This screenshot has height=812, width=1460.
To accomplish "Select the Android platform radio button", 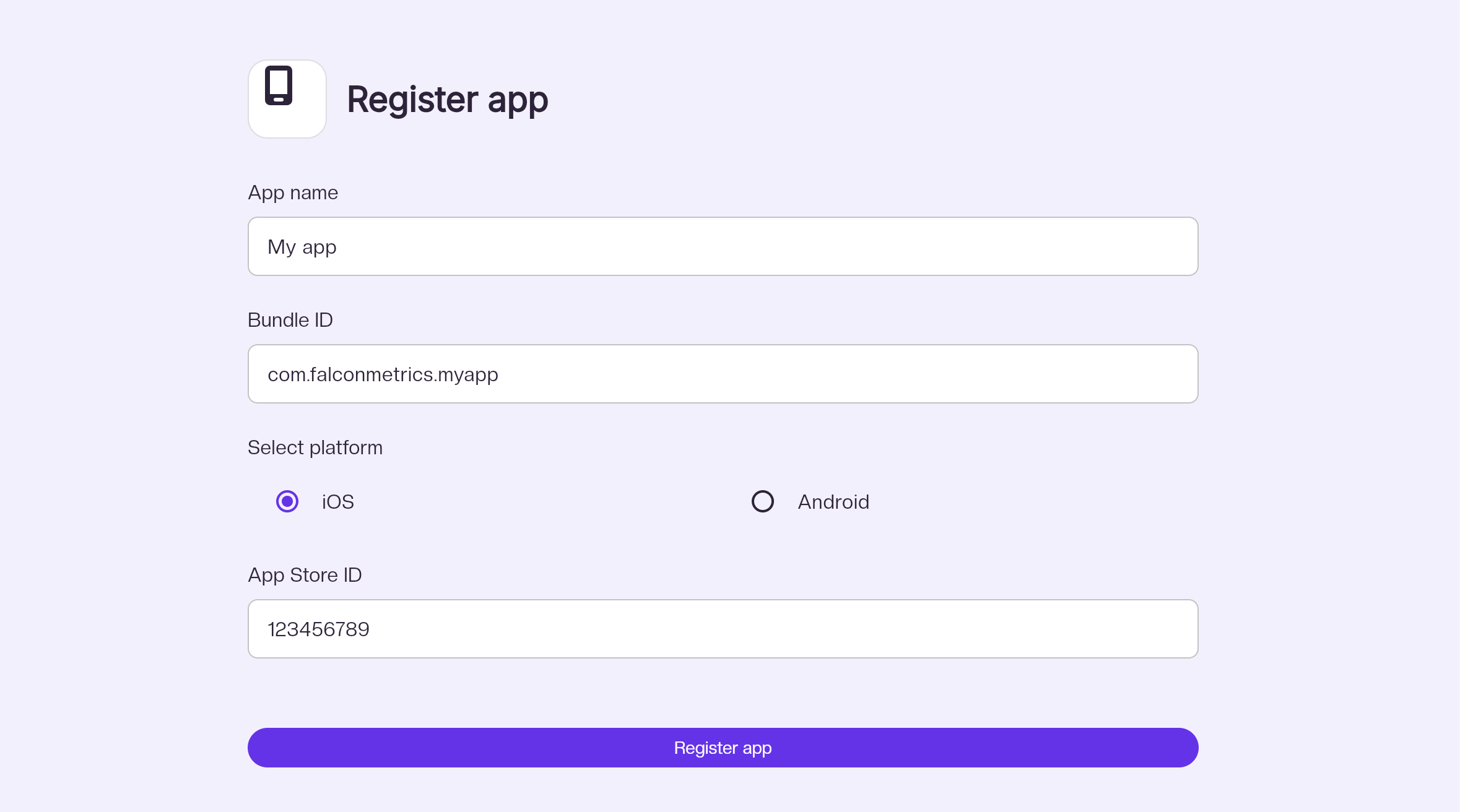I will (x=763, y=501).
